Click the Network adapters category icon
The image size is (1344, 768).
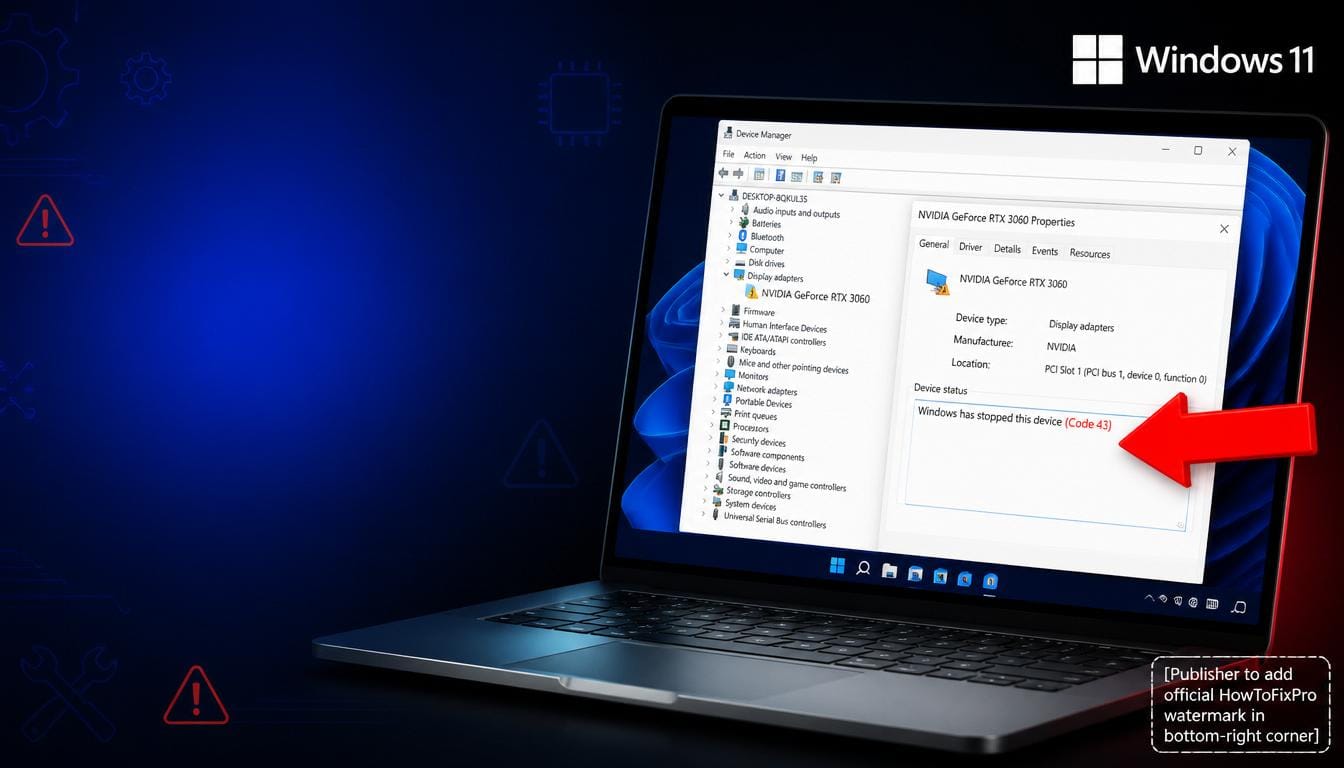tap(728, 389)
